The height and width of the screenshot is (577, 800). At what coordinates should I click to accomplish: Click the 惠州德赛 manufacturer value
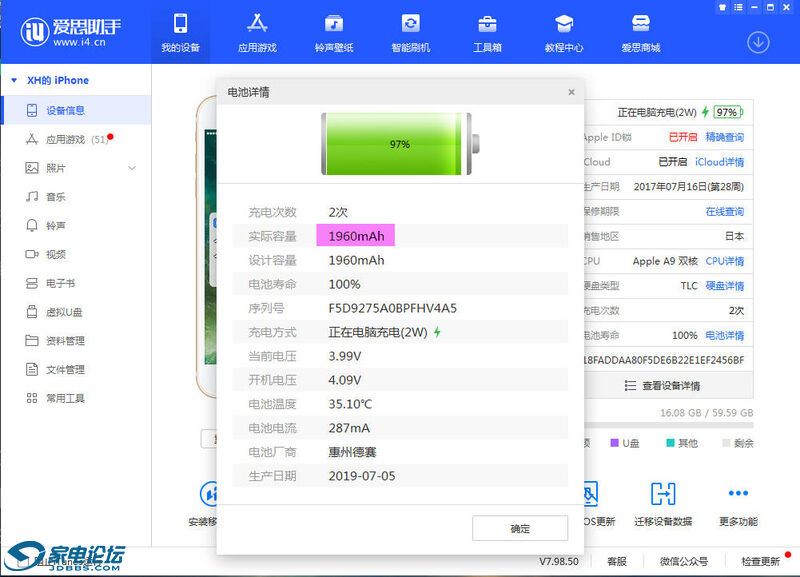352,452
